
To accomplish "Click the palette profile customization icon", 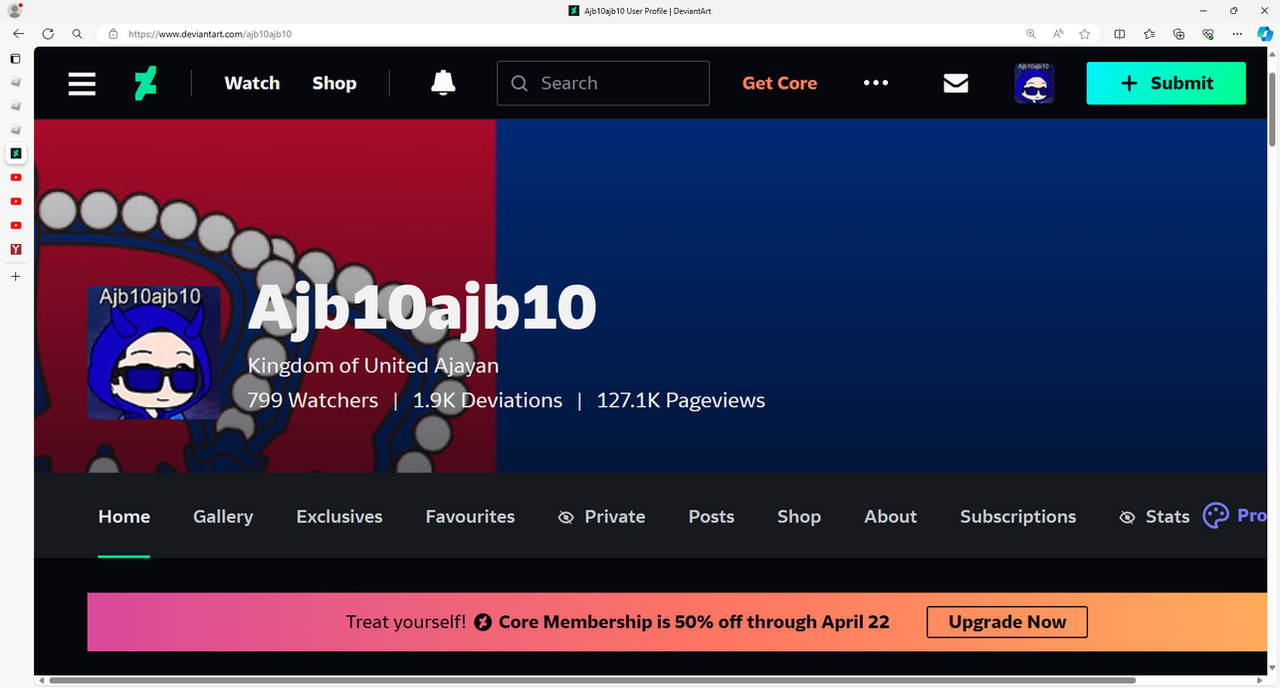I will pos(1216,516).
